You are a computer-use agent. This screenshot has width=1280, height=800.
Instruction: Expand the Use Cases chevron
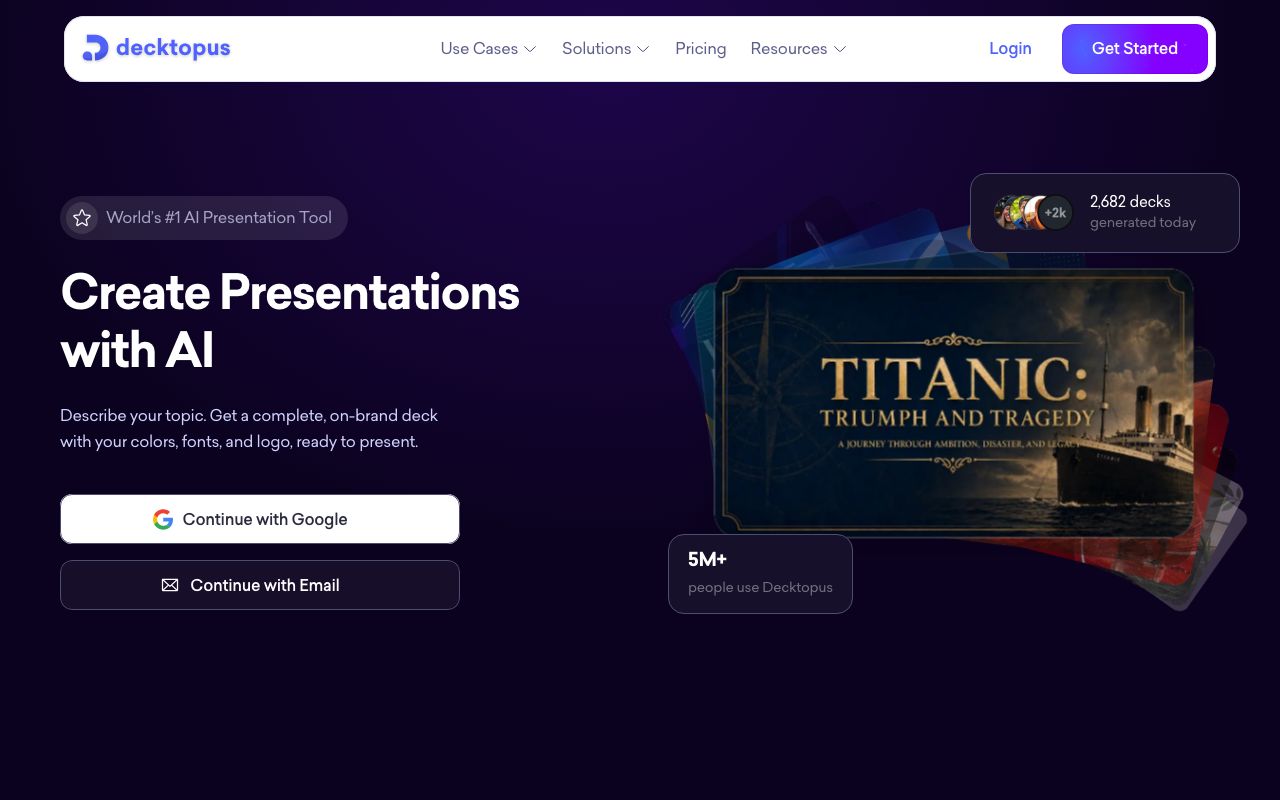click(x=530, y=49)
